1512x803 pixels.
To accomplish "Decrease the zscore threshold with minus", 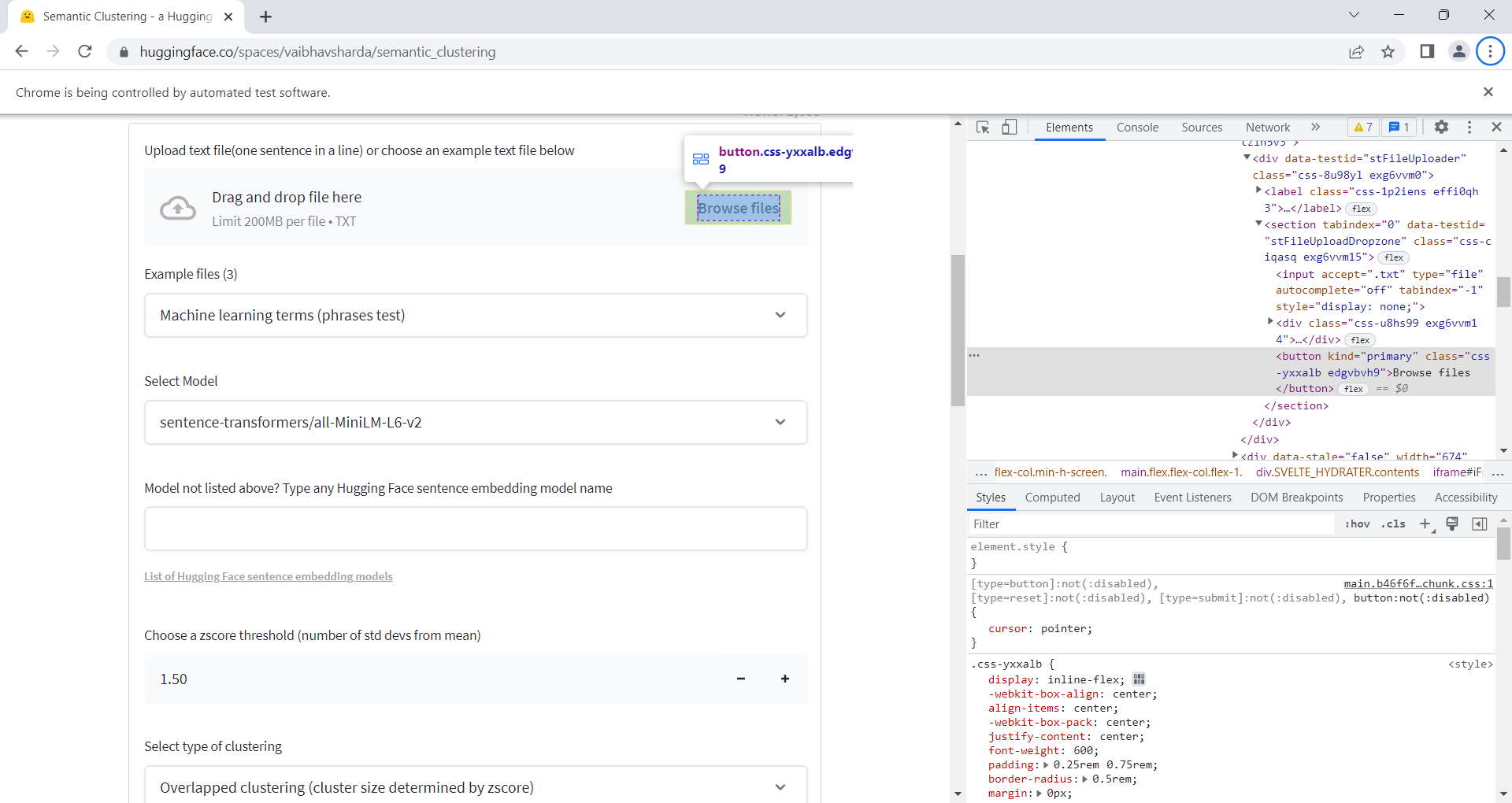I will (x=741, y=679).
